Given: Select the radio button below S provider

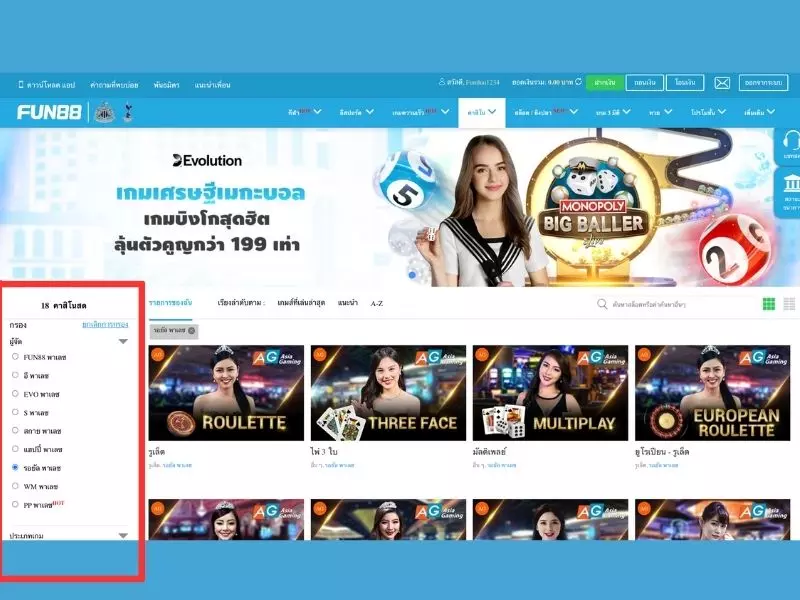Looking at the screenshot, I should (x=15, y=431).
